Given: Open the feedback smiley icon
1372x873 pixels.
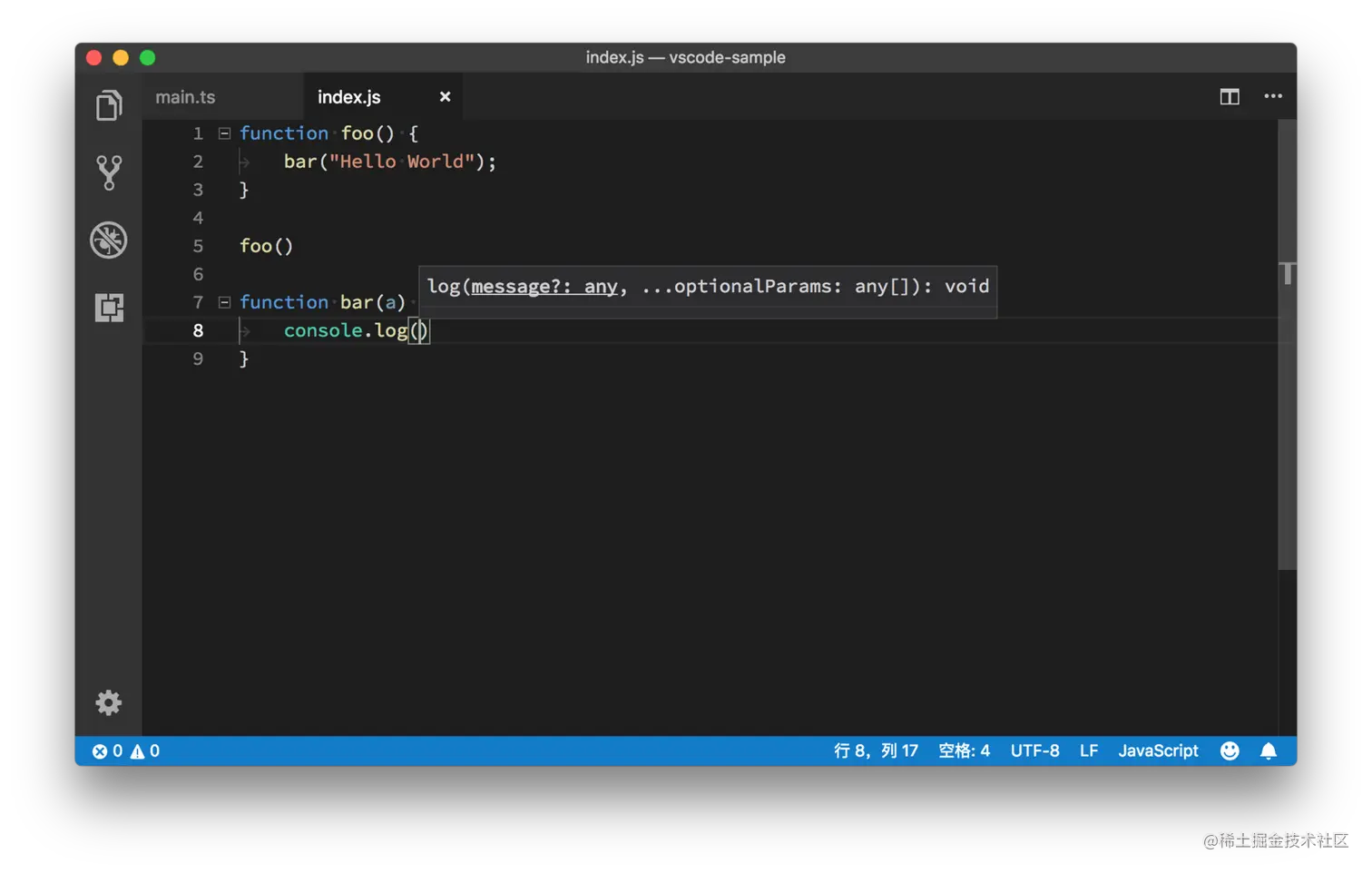Looking at the screenshot, I should click(1230, 751).
